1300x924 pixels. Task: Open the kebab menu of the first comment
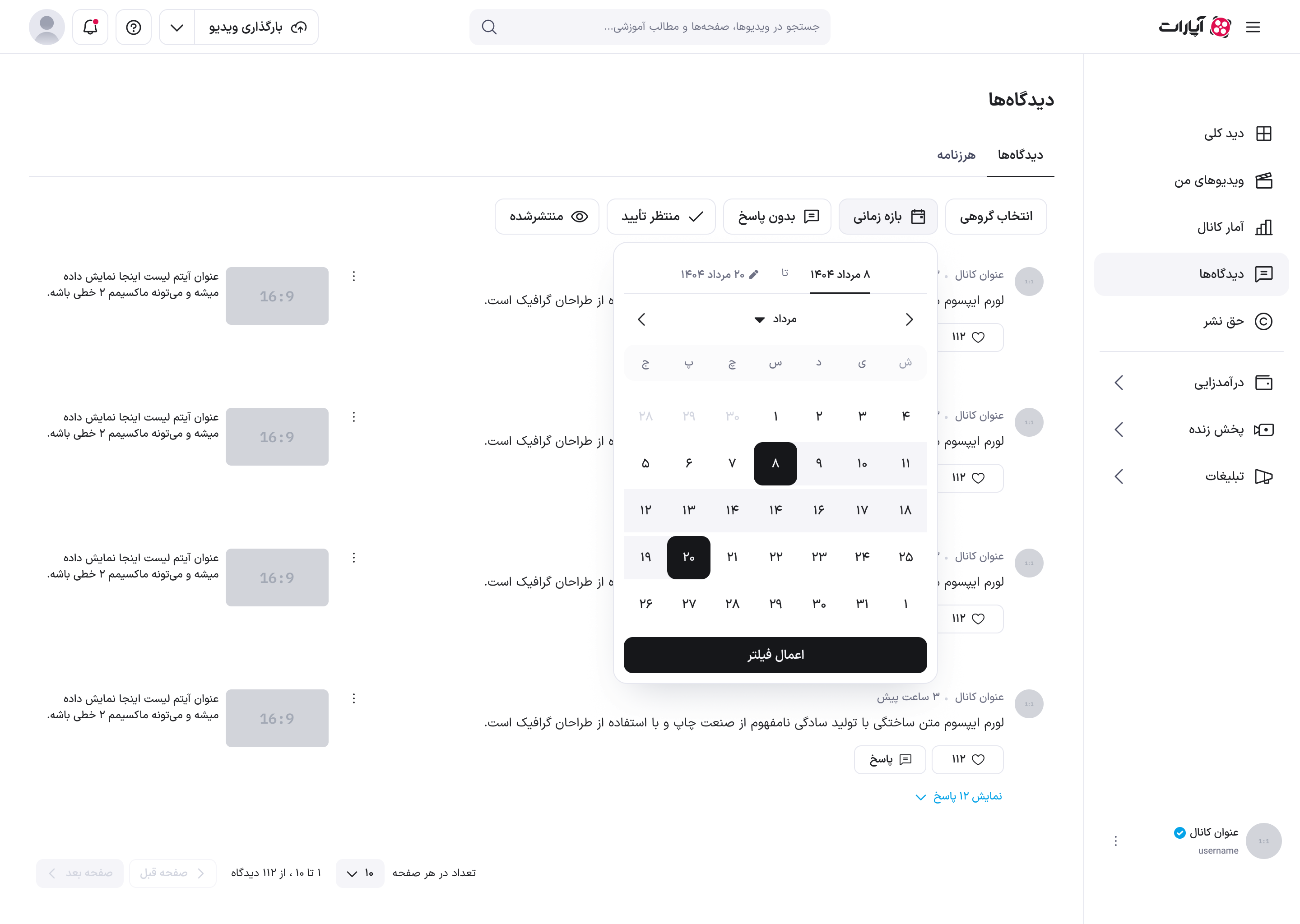(353, 276)
